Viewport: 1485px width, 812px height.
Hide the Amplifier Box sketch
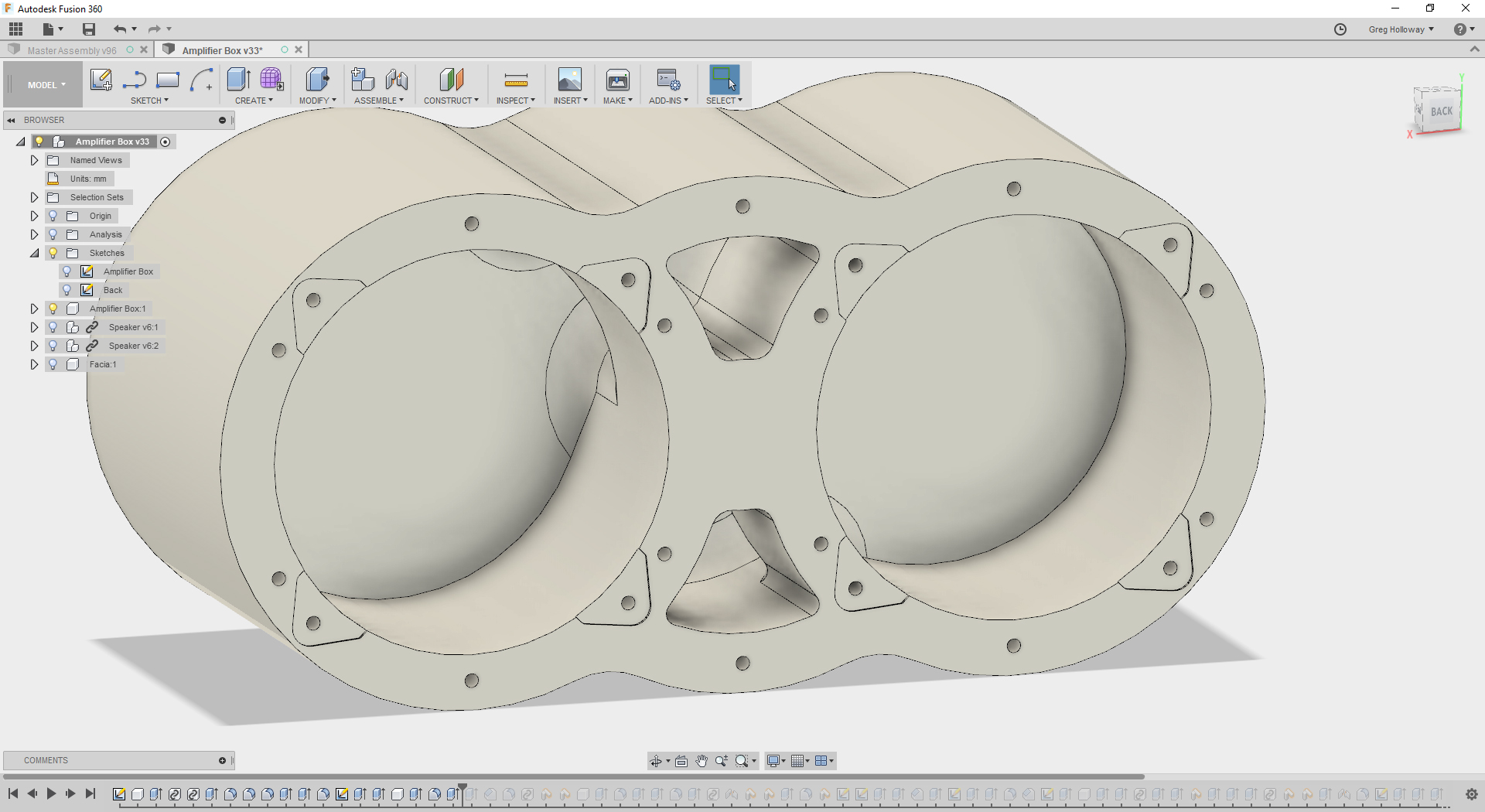67,271
